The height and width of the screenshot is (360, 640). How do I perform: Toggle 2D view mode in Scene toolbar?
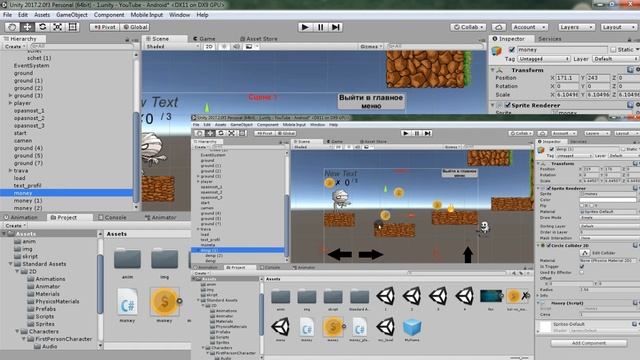click(209, 47)
